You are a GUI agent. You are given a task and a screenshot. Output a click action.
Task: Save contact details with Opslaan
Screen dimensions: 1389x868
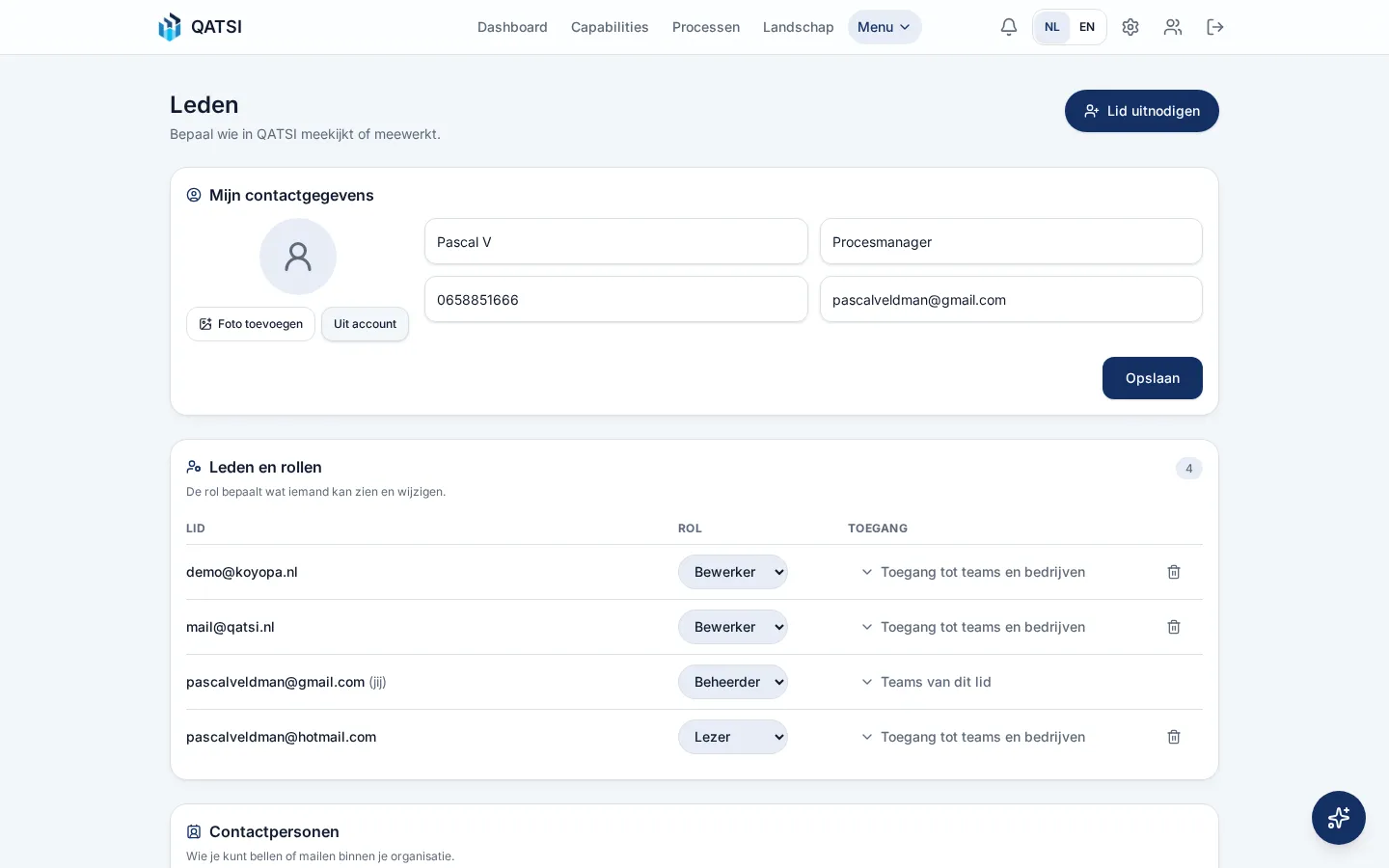pos(1153,378)
